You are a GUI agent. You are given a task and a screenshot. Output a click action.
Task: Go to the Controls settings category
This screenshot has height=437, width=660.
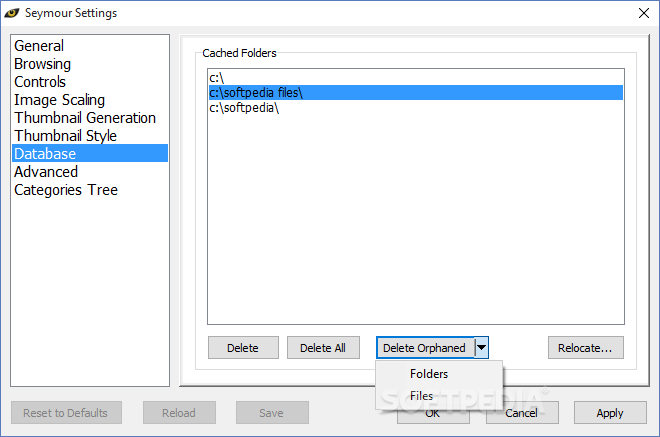40,82
